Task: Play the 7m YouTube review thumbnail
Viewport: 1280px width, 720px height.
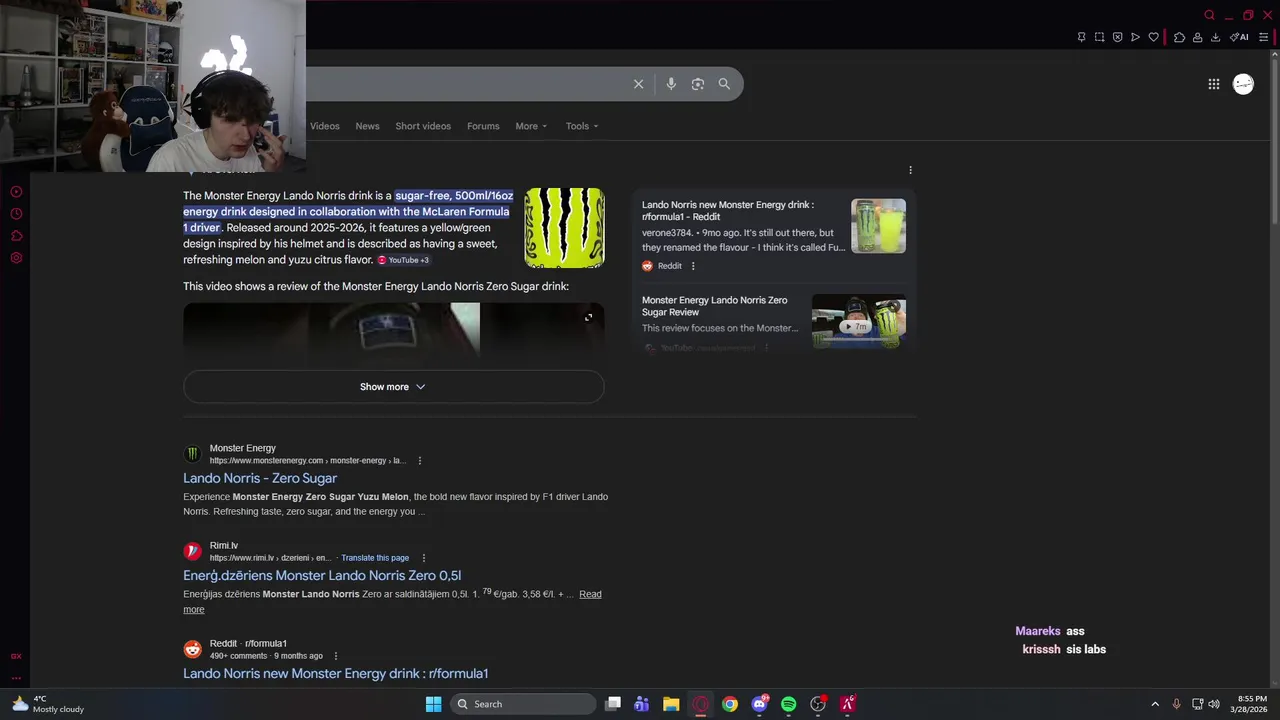Action: coord(858,321)
